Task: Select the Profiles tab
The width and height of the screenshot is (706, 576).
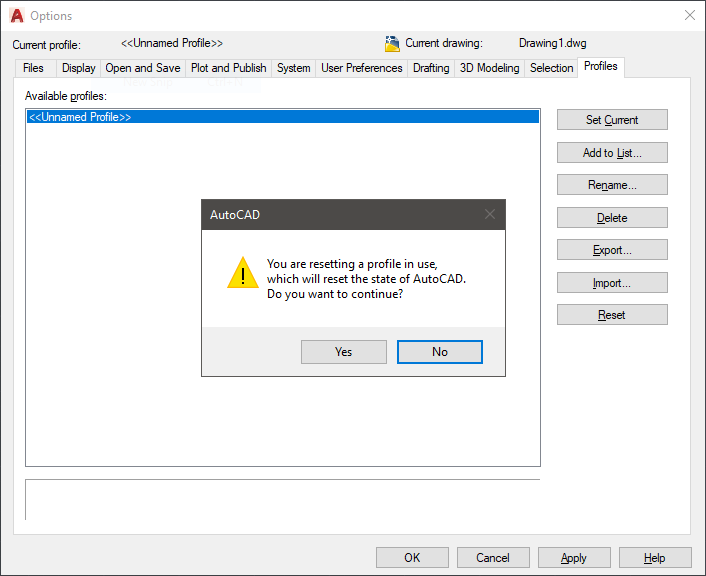Action: 601,67
